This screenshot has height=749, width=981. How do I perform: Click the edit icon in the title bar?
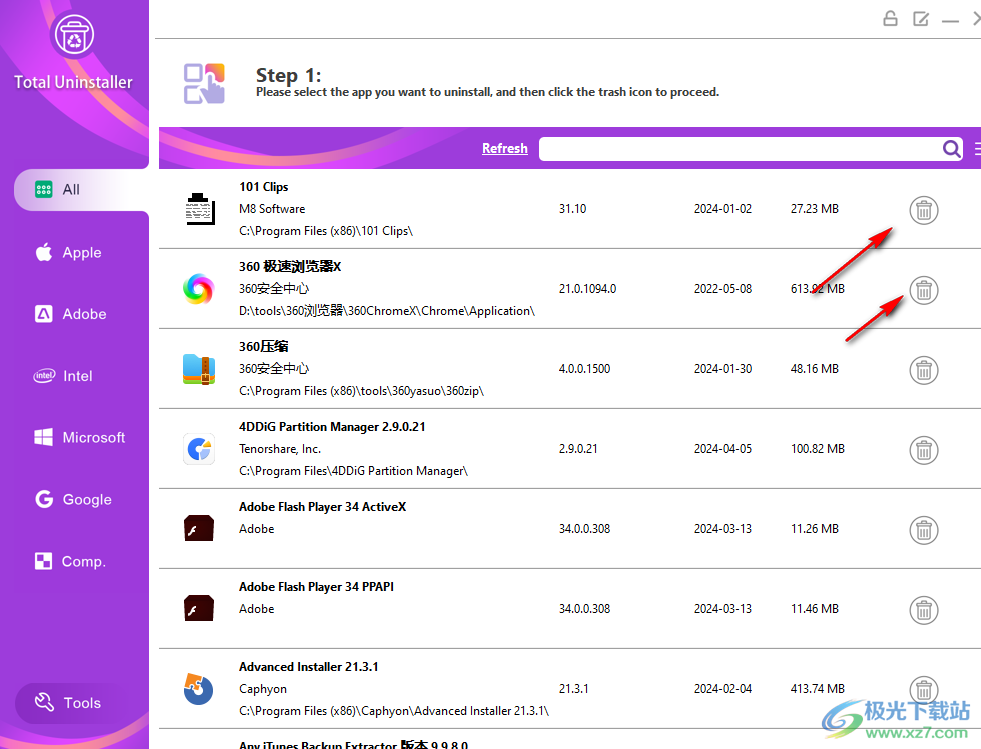pos(920,18)
